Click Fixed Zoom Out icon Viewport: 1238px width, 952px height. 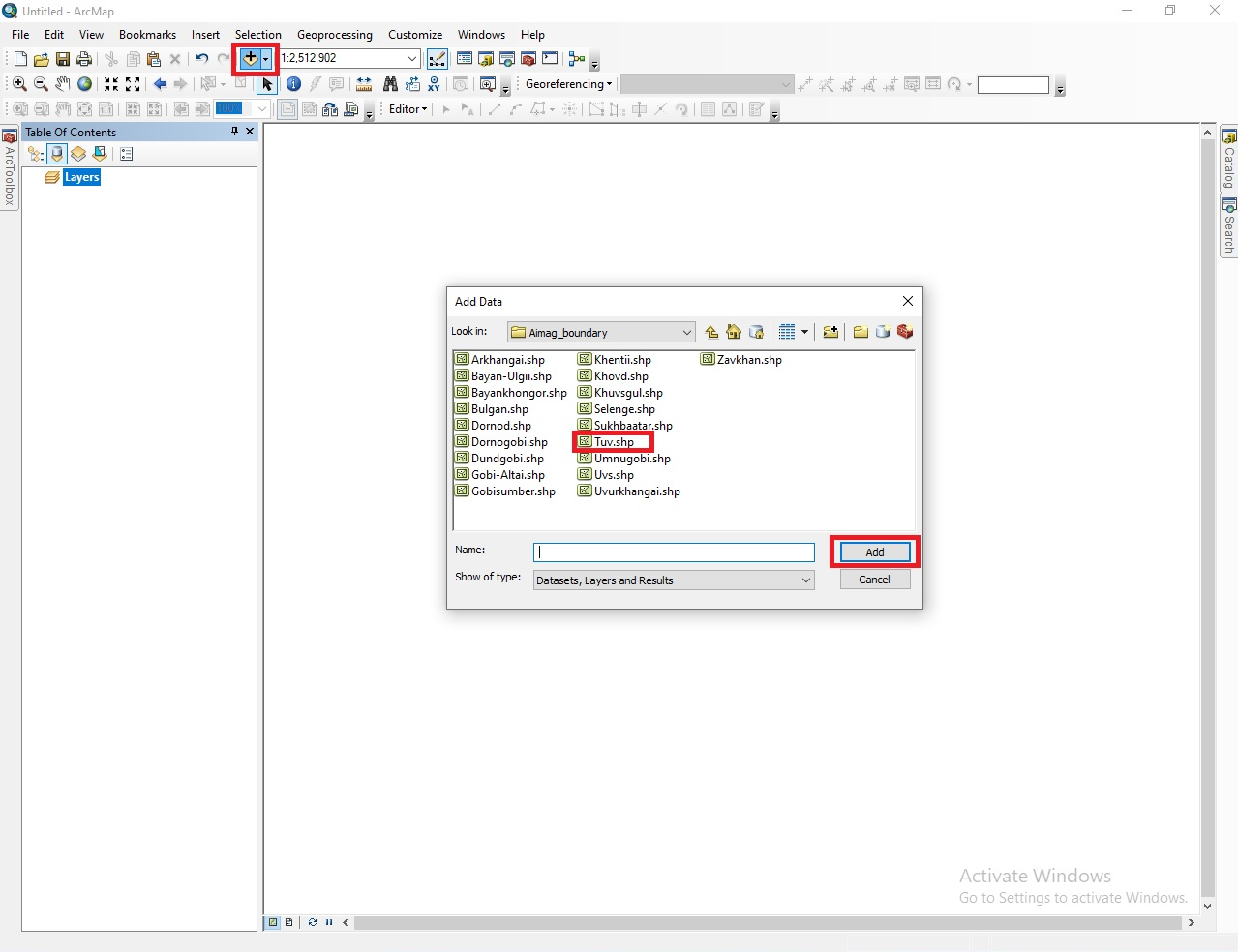click(133, 84)
